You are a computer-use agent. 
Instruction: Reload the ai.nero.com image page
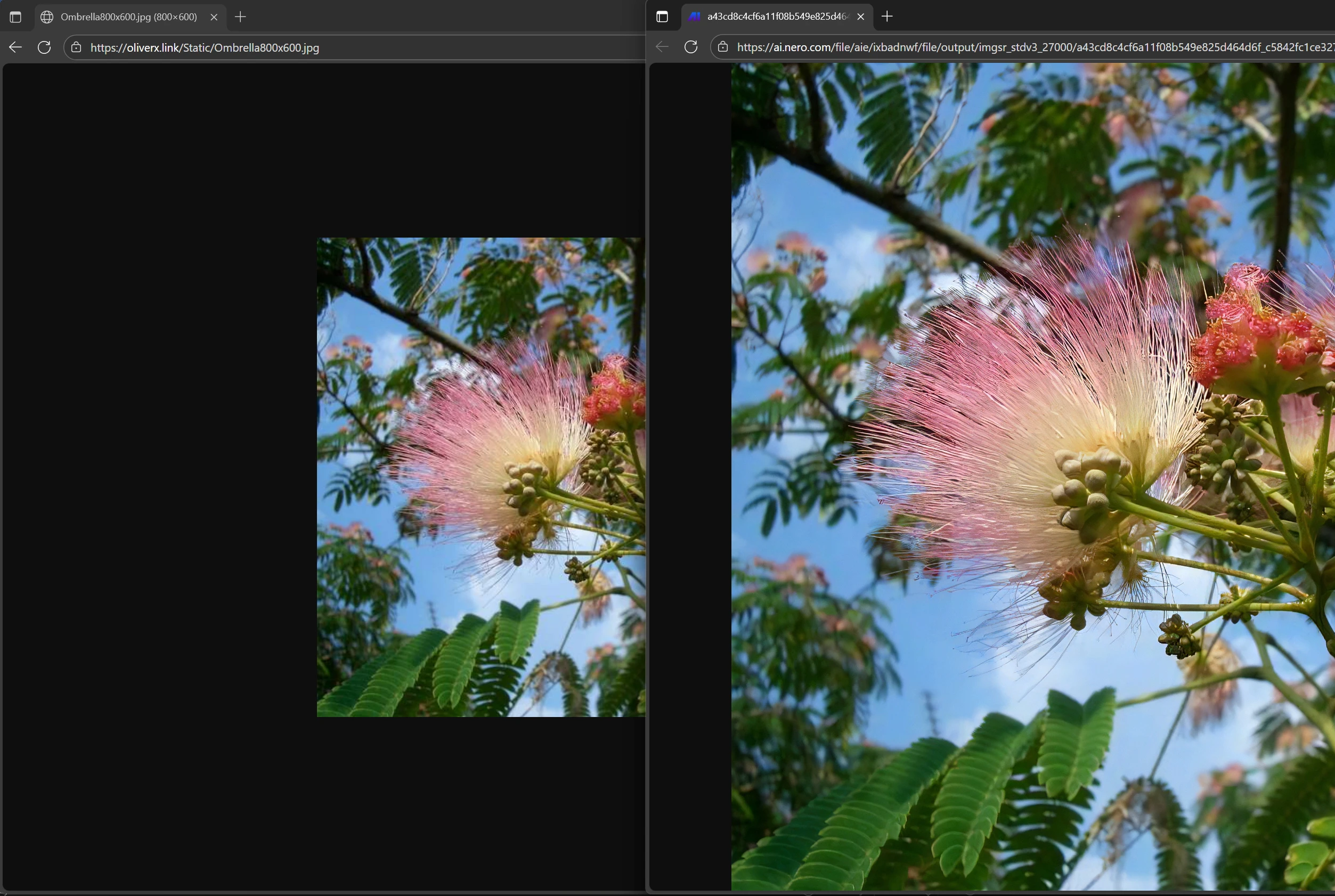(691, 47)
